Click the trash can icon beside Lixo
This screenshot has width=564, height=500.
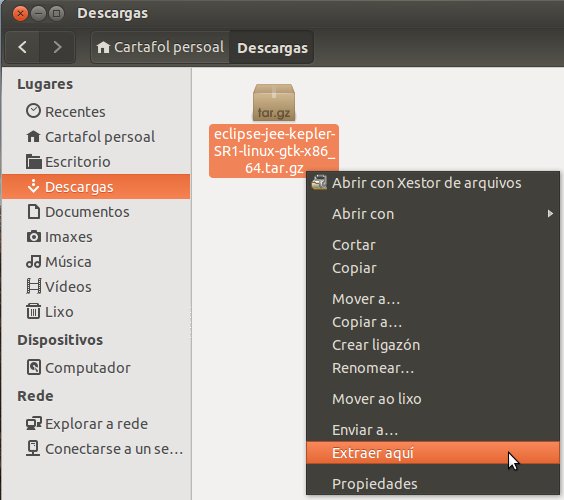tap(33, 311)
